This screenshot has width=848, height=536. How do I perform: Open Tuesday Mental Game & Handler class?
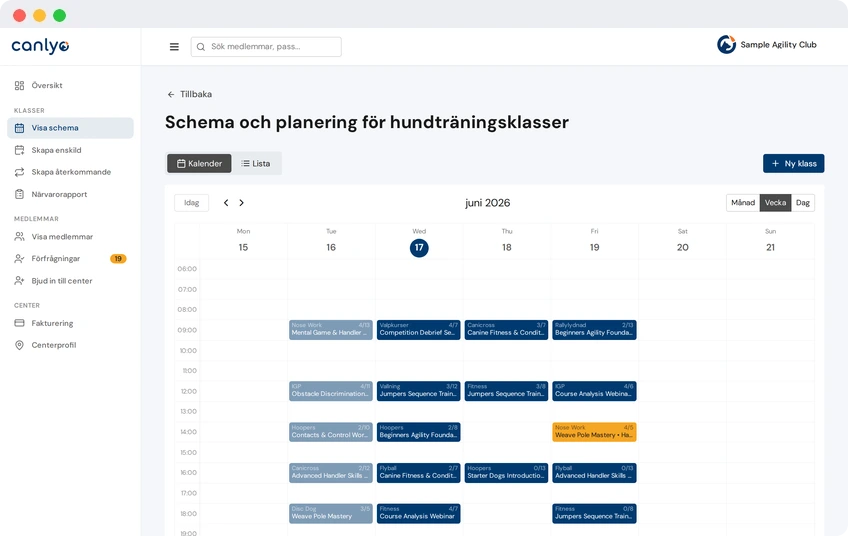[331, 330]
